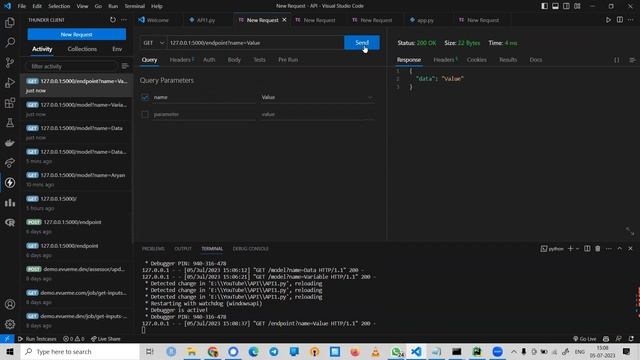640x360 pixels.
Task: Open the Manage gear icon
Action: click(x=10, y=324)
